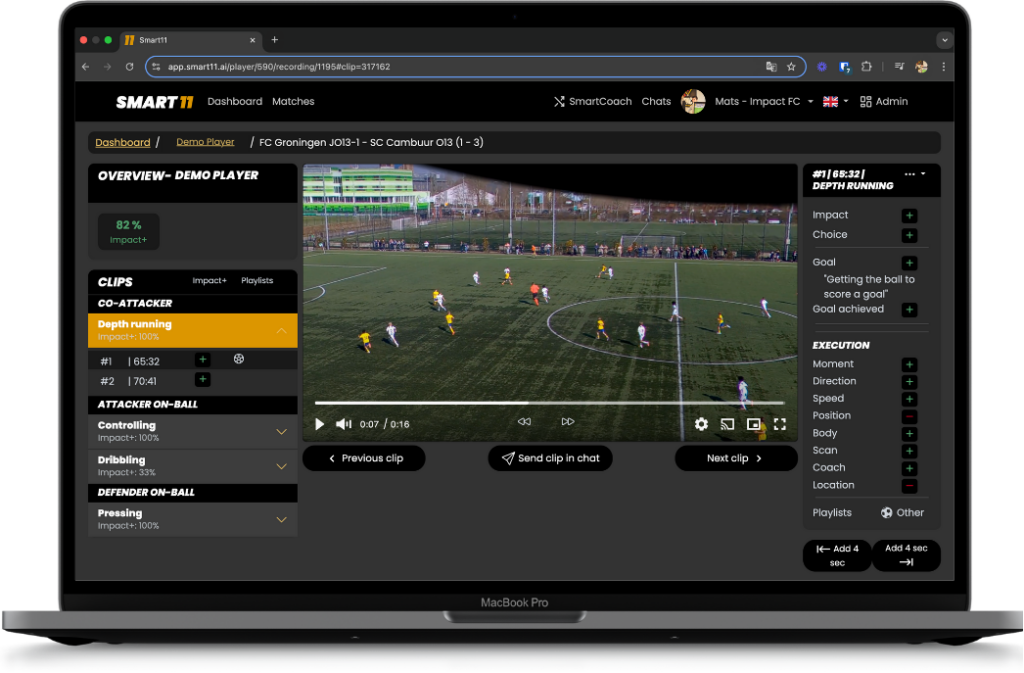Toggle the Scan execution rating
The image size is (1024, 673).
click(x=909, y=450)
